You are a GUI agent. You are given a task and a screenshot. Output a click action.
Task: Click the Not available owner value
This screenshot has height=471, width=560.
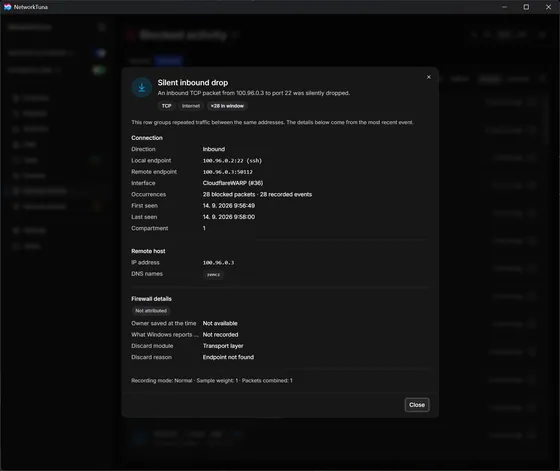pos(220,324)
